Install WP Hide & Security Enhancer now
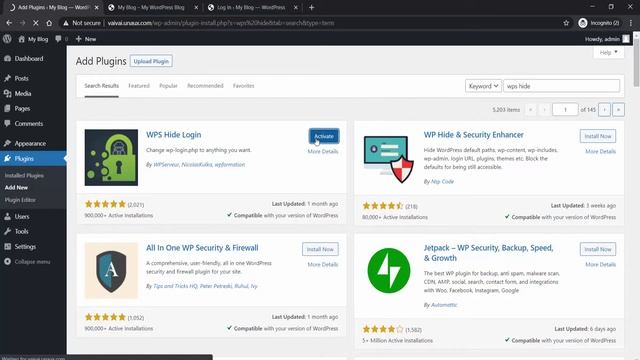 tap(598, 136)
